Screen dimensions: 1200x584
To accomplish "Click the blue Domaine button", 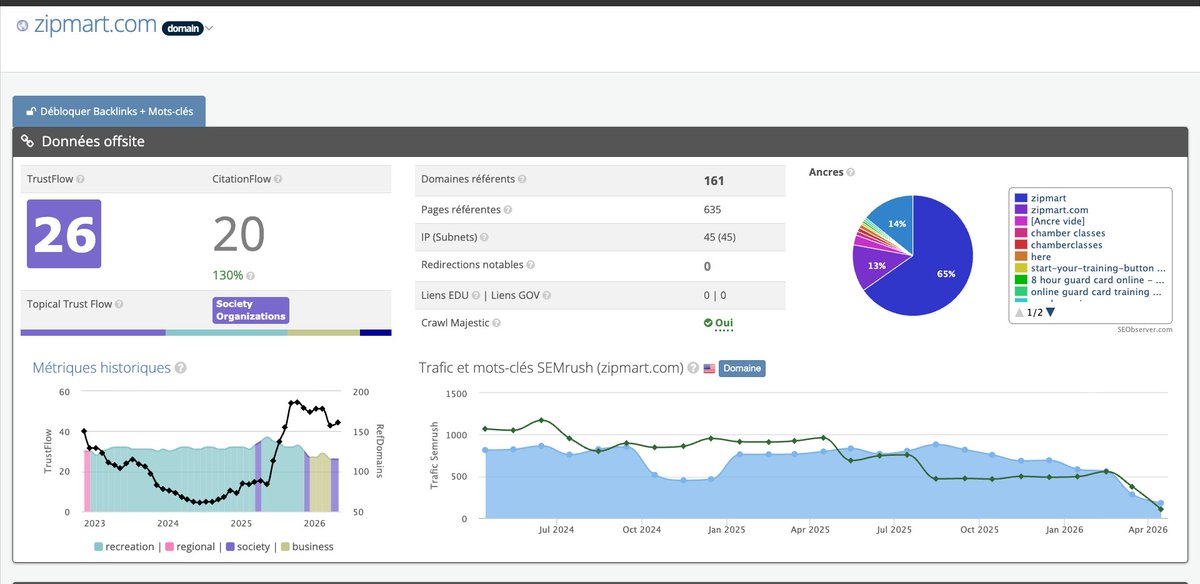I will coord(742,368).
